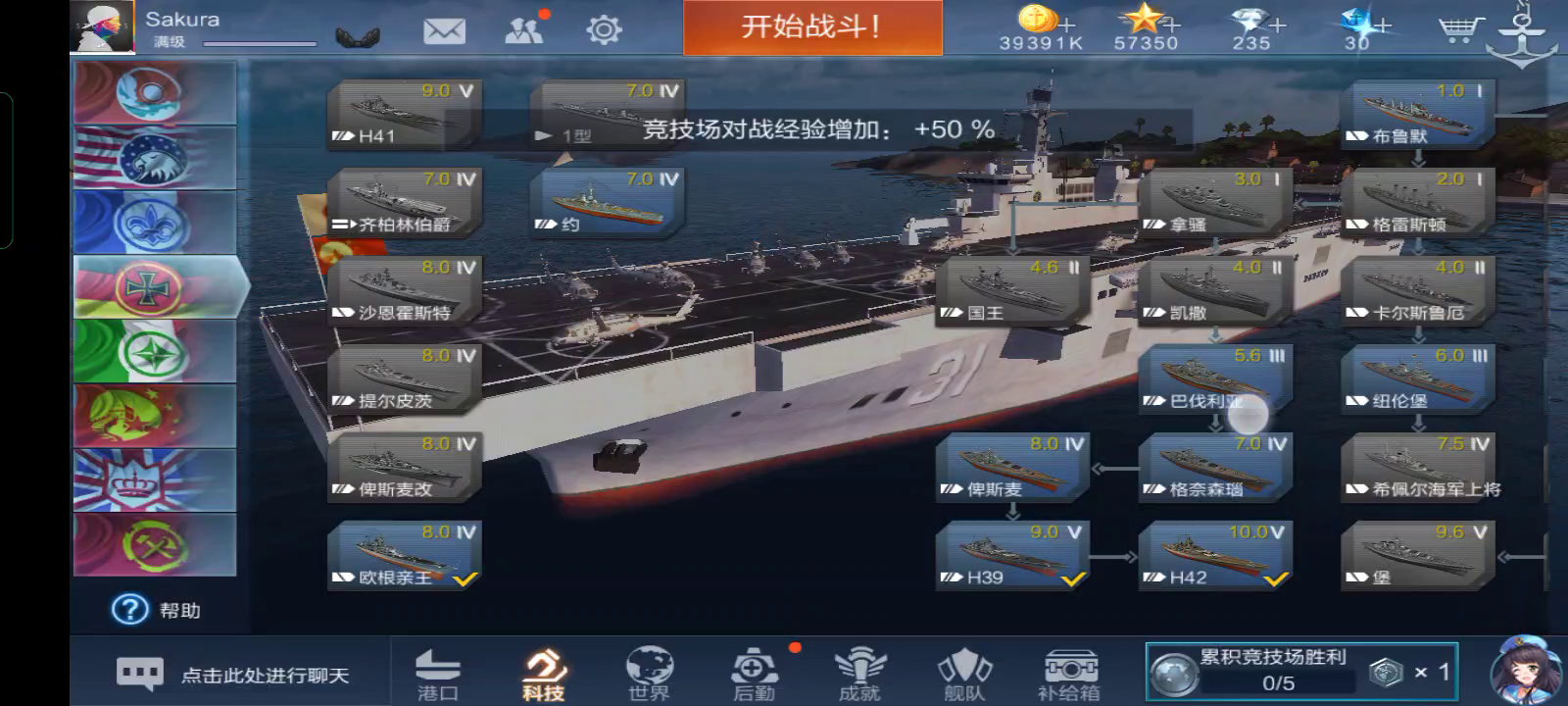Open the shopping cart store
This screenshot has height=706, width=1568.
[1460, 28]
